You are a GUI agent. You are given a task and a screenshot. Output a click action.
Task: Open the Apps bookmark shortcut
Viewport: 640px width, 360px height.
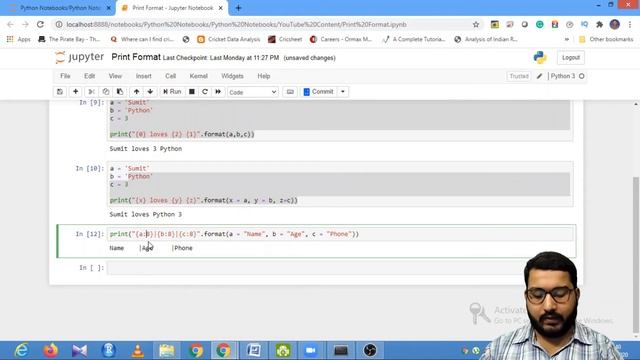click(x=19, y=39)
